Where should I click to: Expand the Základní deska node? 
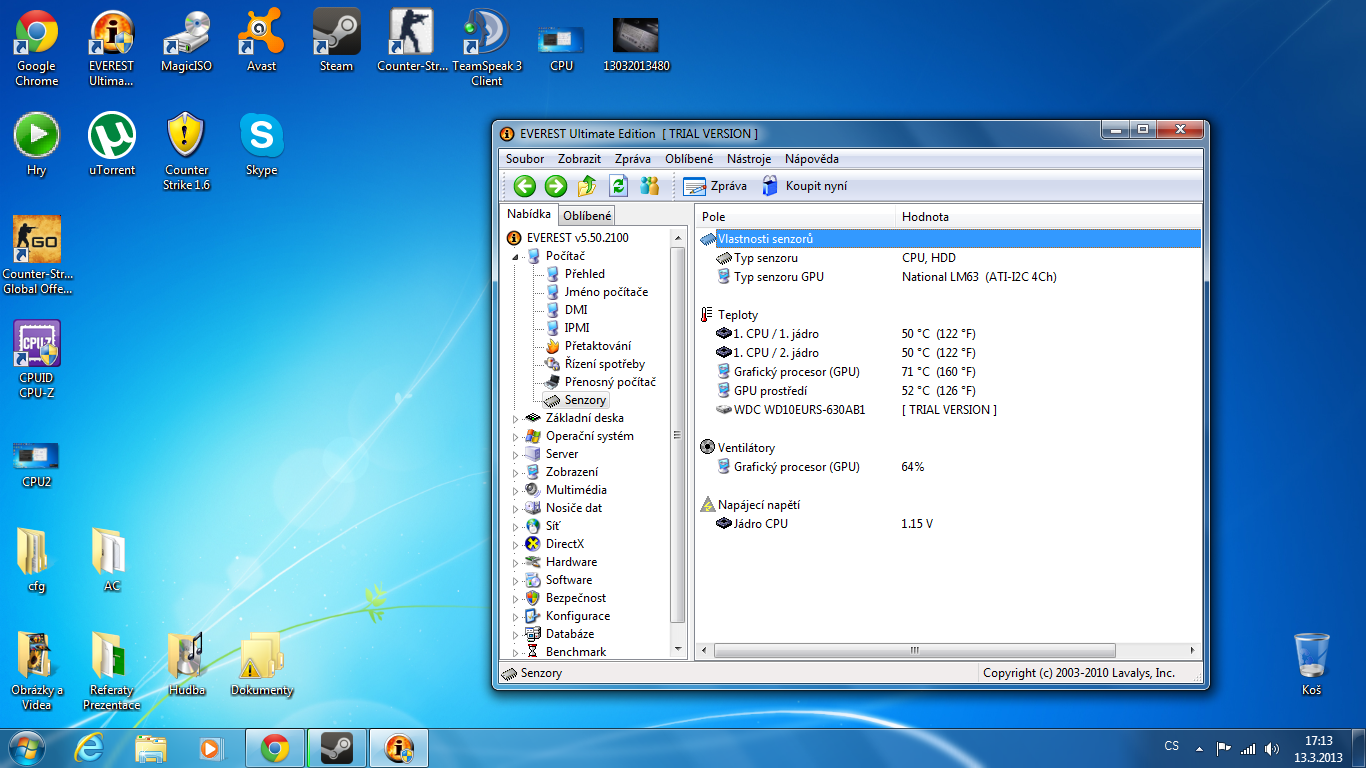(x=517, y=419)
